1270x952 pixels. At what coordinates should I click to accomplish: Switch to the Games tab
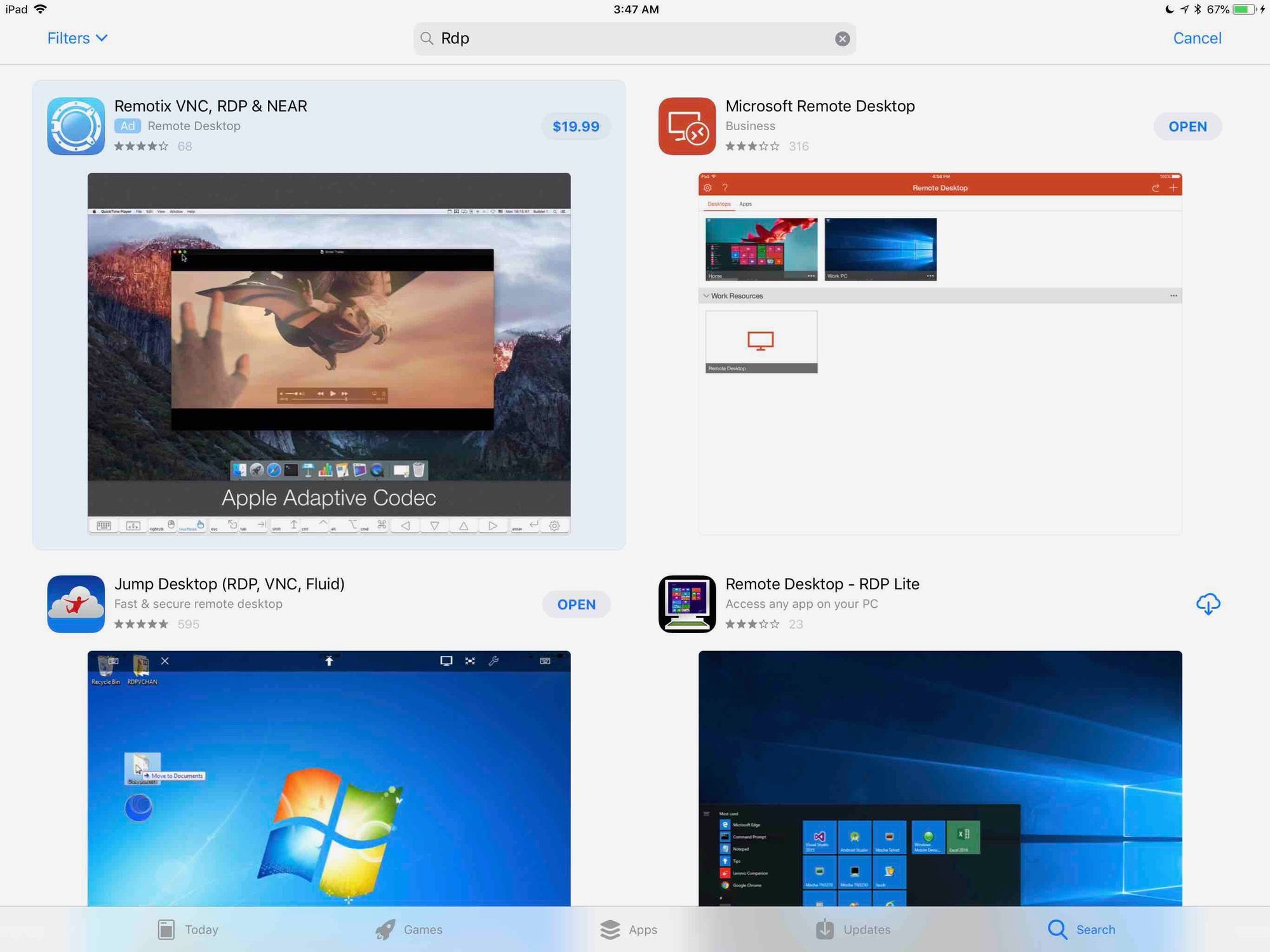click(409, 929)
